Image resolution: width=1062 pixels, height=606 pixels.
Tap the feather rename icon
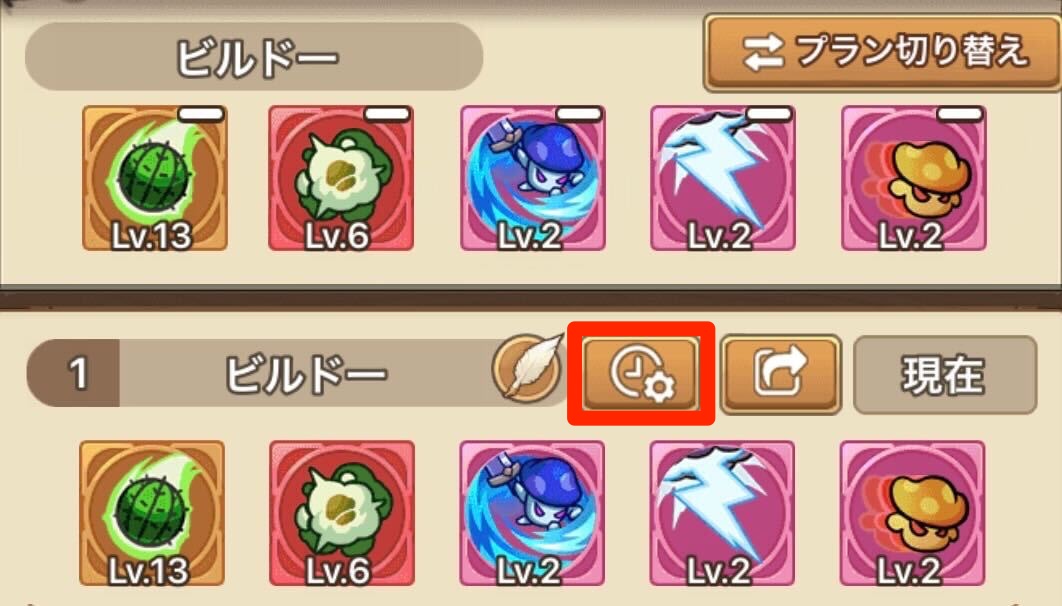tap(527, 366)
